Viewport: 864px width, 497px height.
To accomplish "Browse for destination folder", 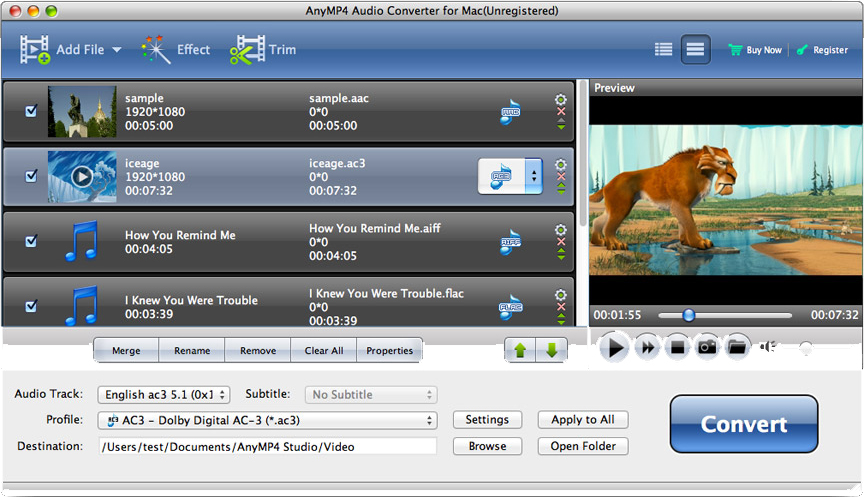I will (x=487, y=446).
